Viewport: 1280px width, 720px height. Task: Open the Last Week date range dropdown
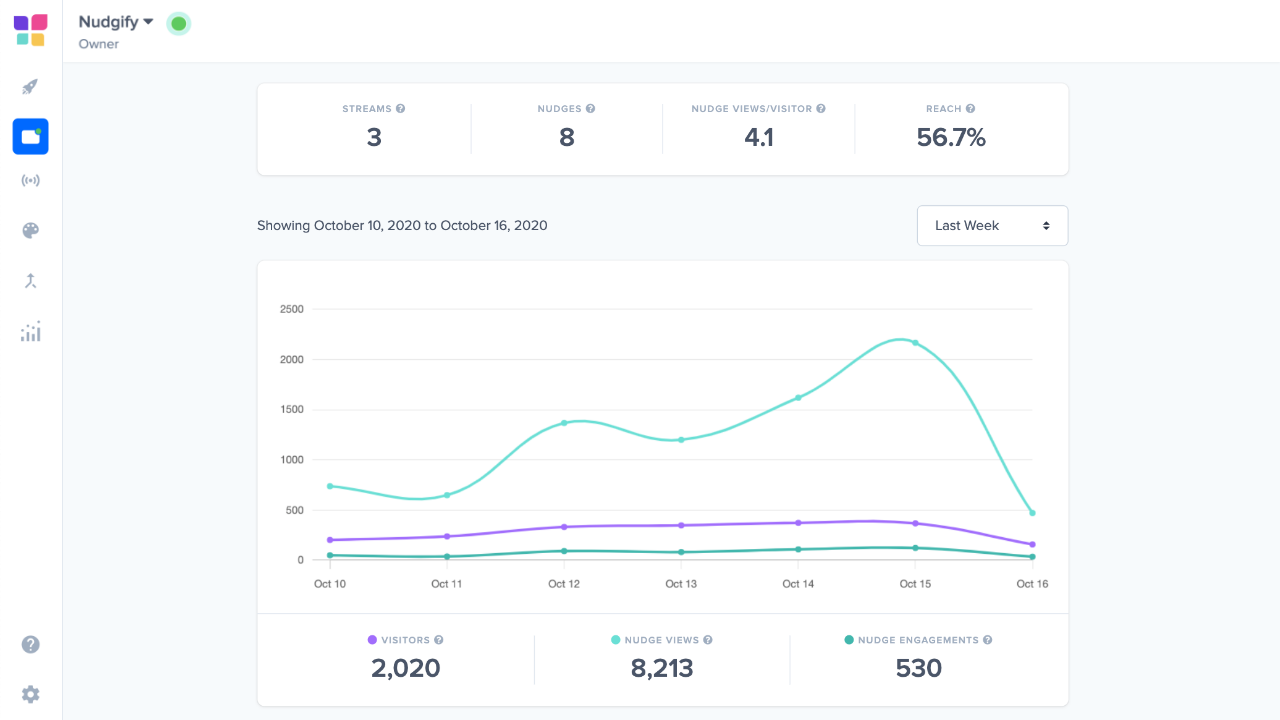[992, 226]
